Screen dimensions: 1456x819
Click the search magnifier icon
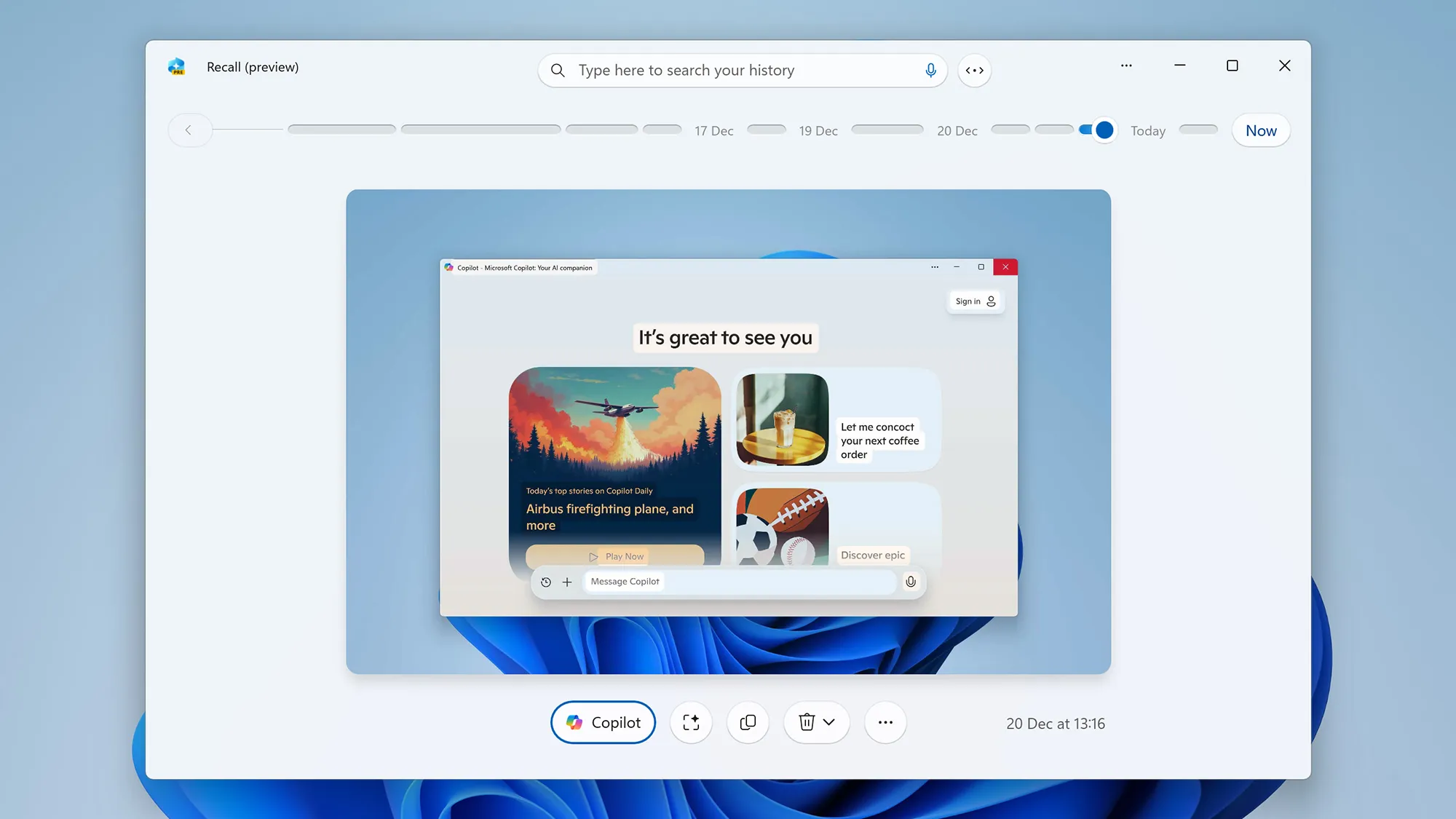pyautogui.click(x=558, y=71)
